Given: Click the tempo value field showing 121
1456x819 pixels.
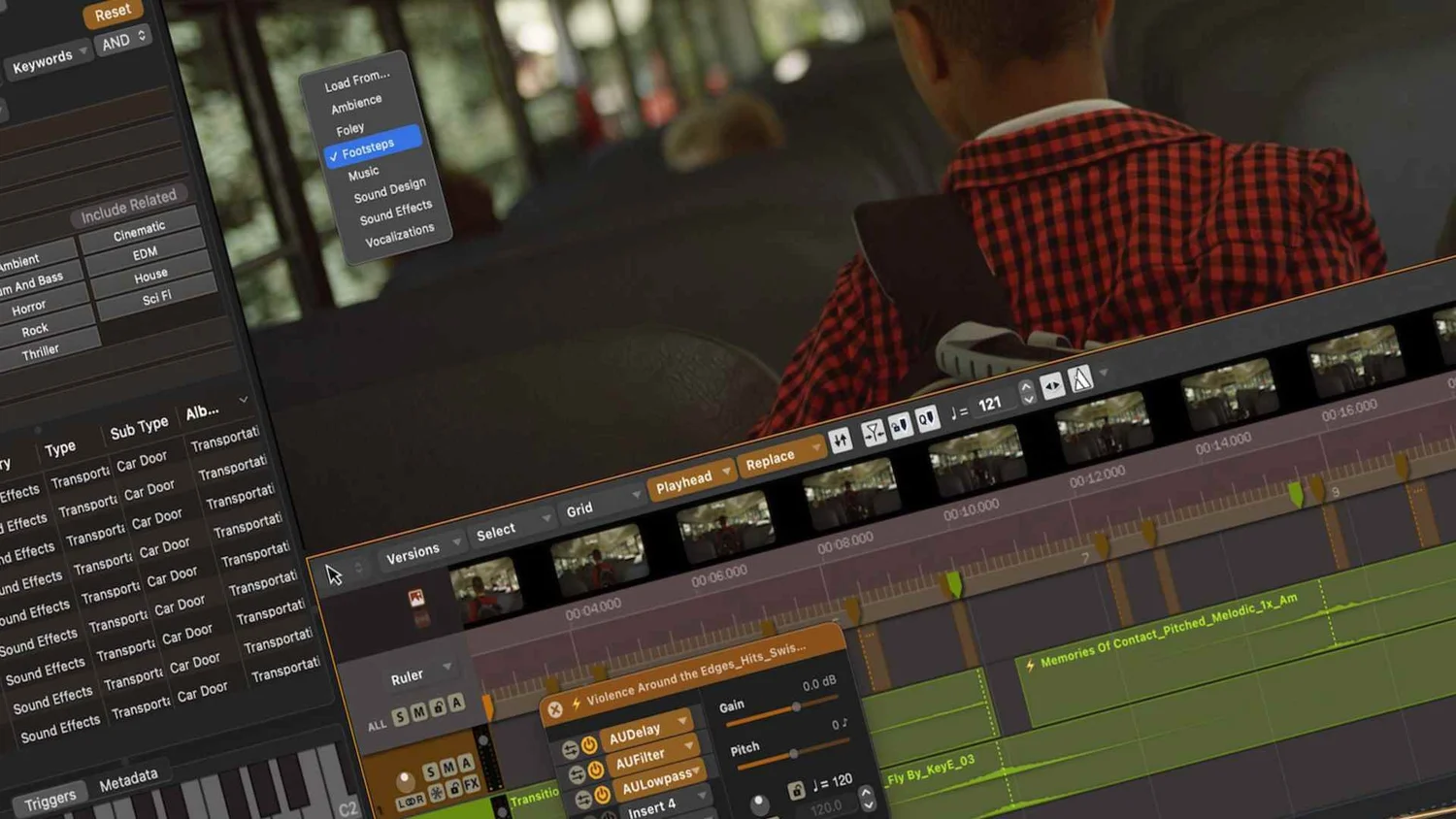Looking at the screenshot, I should 991,403.
